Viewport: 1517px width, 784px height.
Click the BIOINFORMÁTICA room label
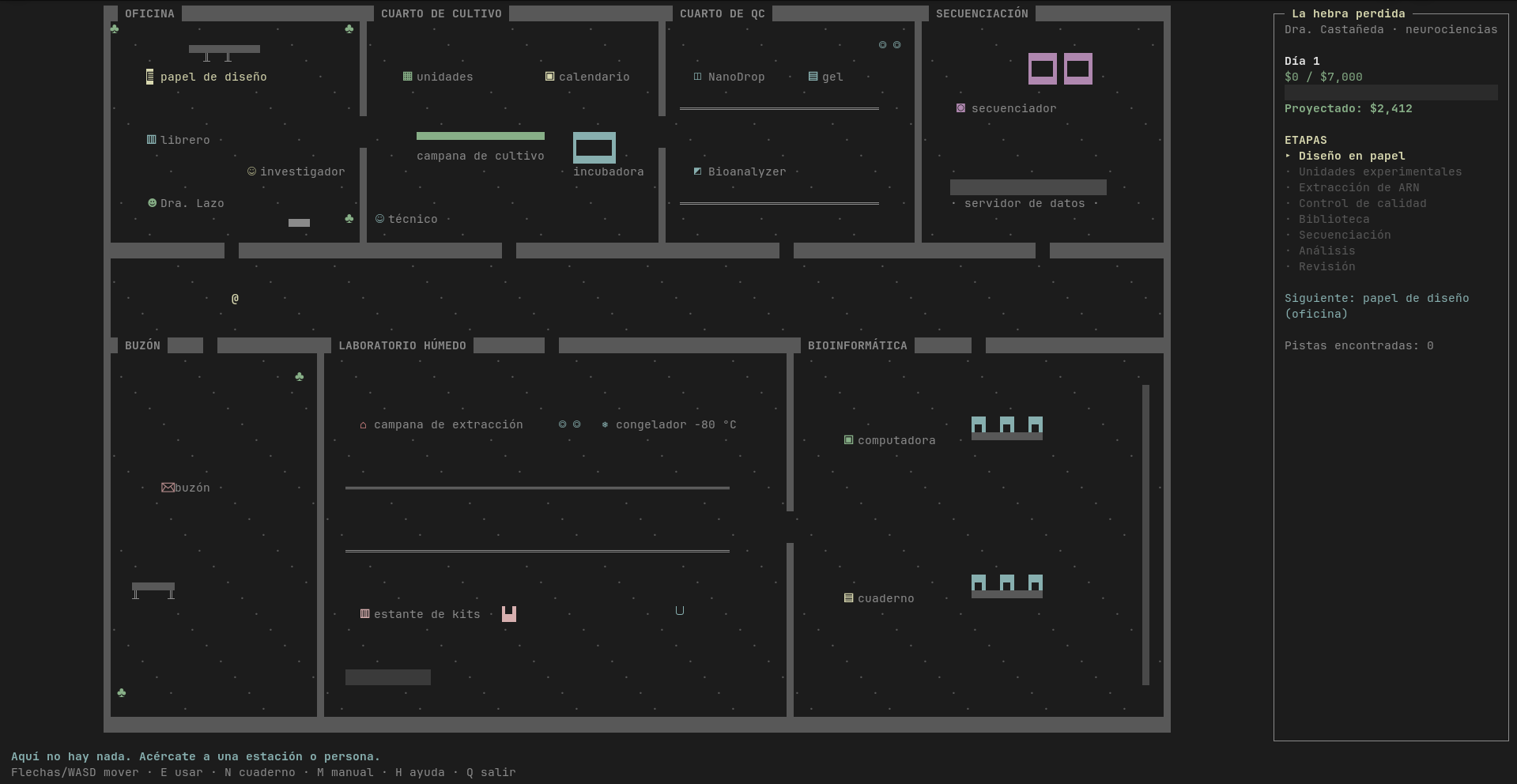pos(858,345)
